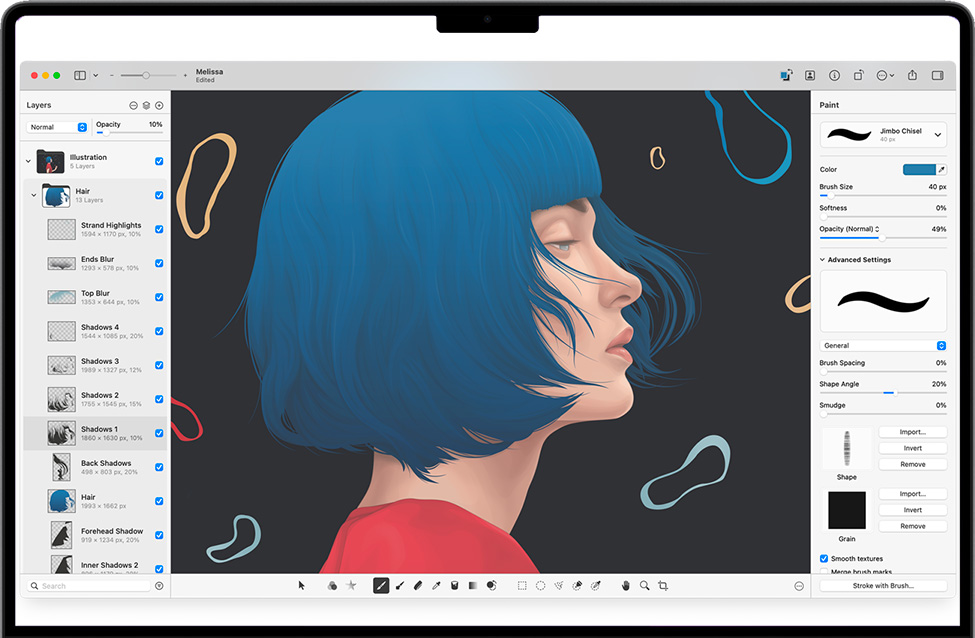The height and width of the screenshot is (638, 975).
Task: Collapse the Hair group chevron
Action: 34,195
